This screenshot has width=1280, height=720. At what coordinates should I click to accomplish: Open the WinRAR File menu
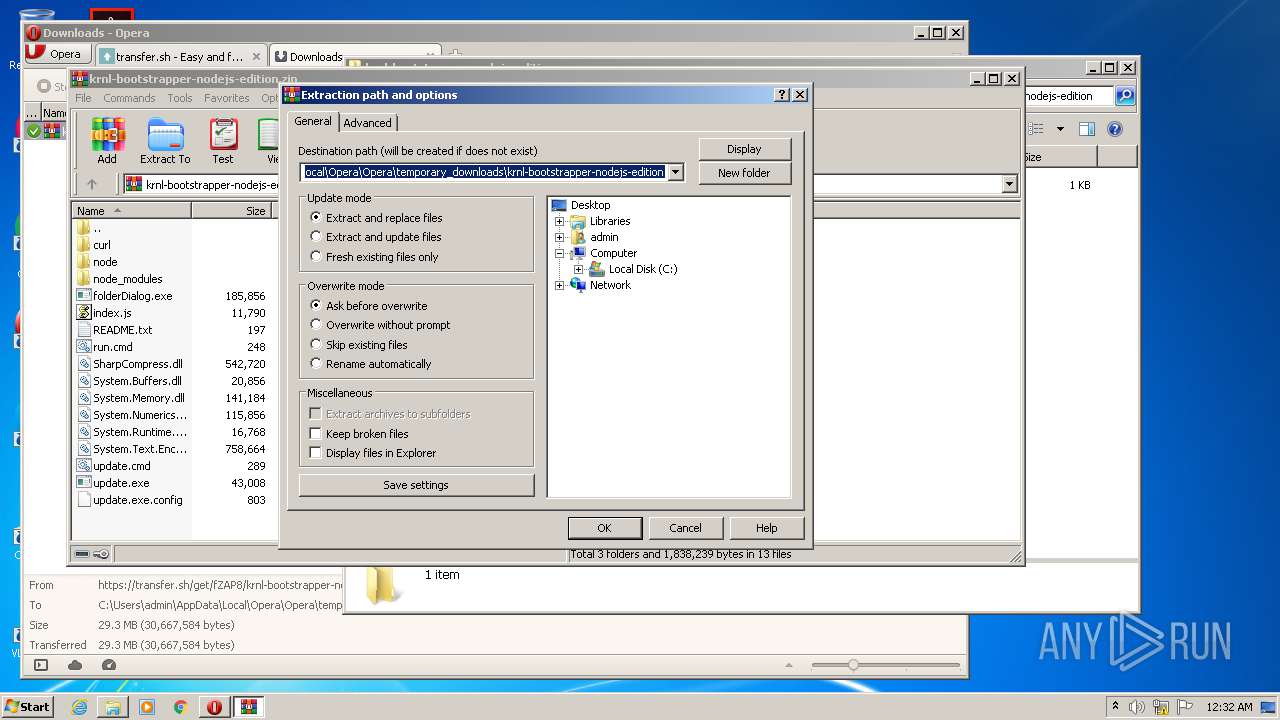pos(83,98)
